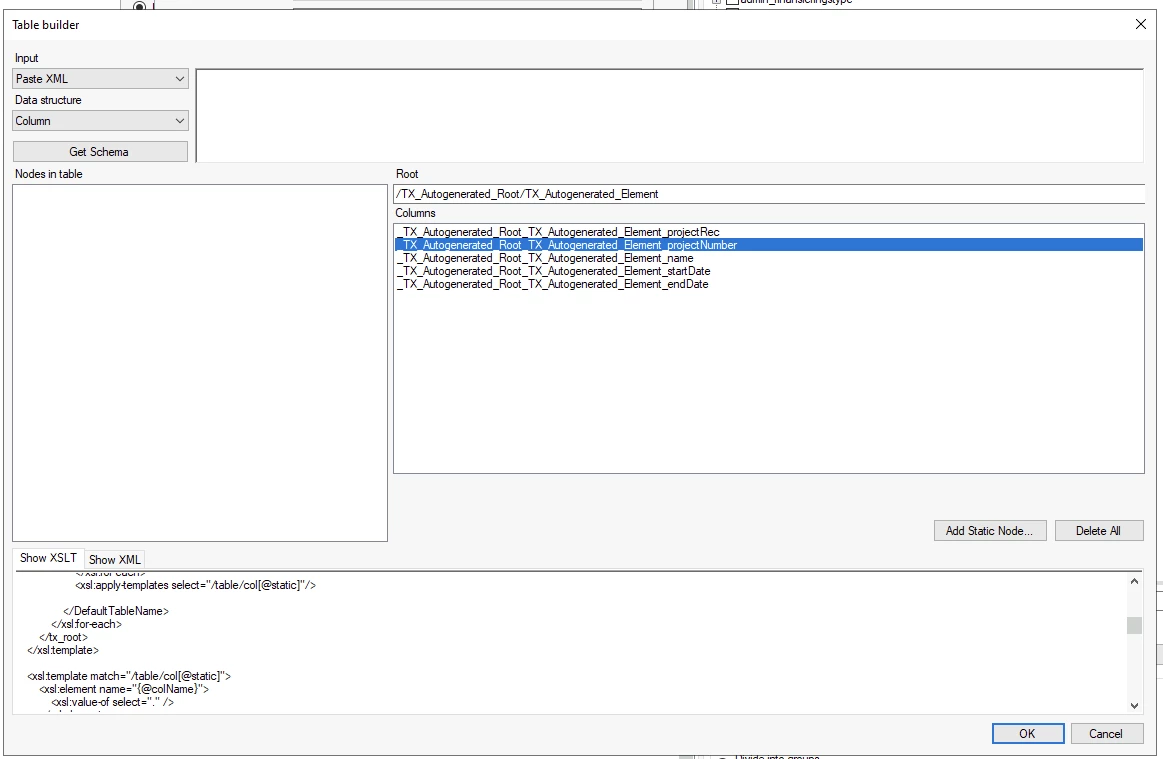Switch to the Show XSLT tab
1163x759 pixels.
click(x=48, y=558)
